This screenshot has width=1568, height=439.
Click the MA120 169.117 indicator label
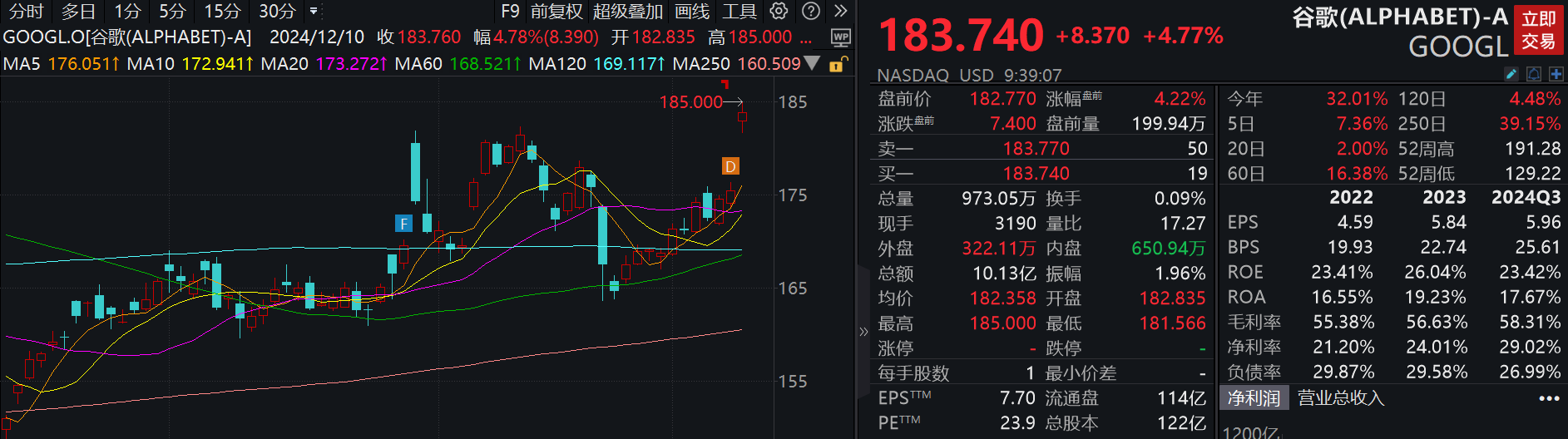point(596,63)
